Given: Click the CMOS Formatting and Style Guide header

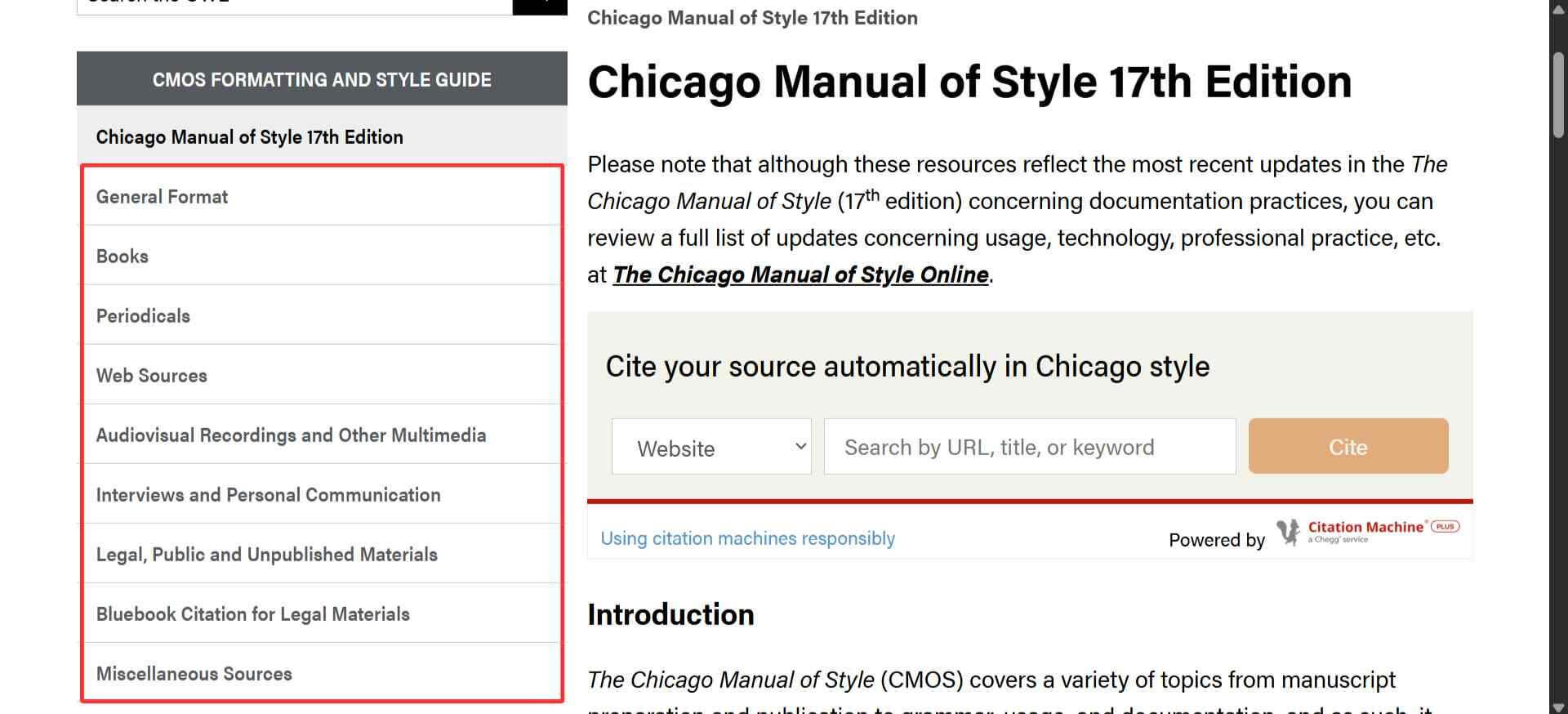Looking at the screenshot, I should click(322, 79).
